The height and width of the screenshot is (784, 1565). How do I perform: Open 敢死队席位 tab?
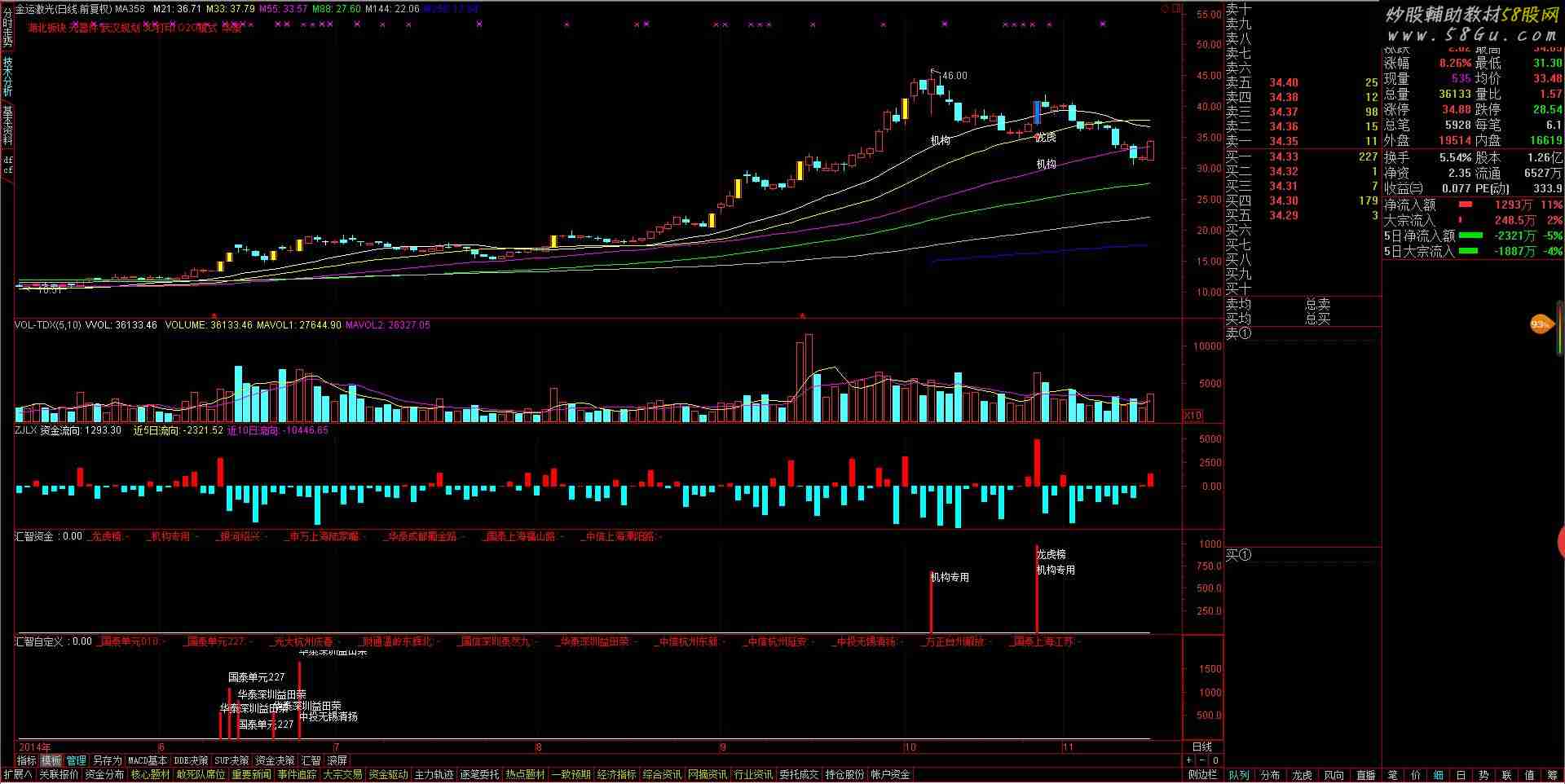(201, 774)
